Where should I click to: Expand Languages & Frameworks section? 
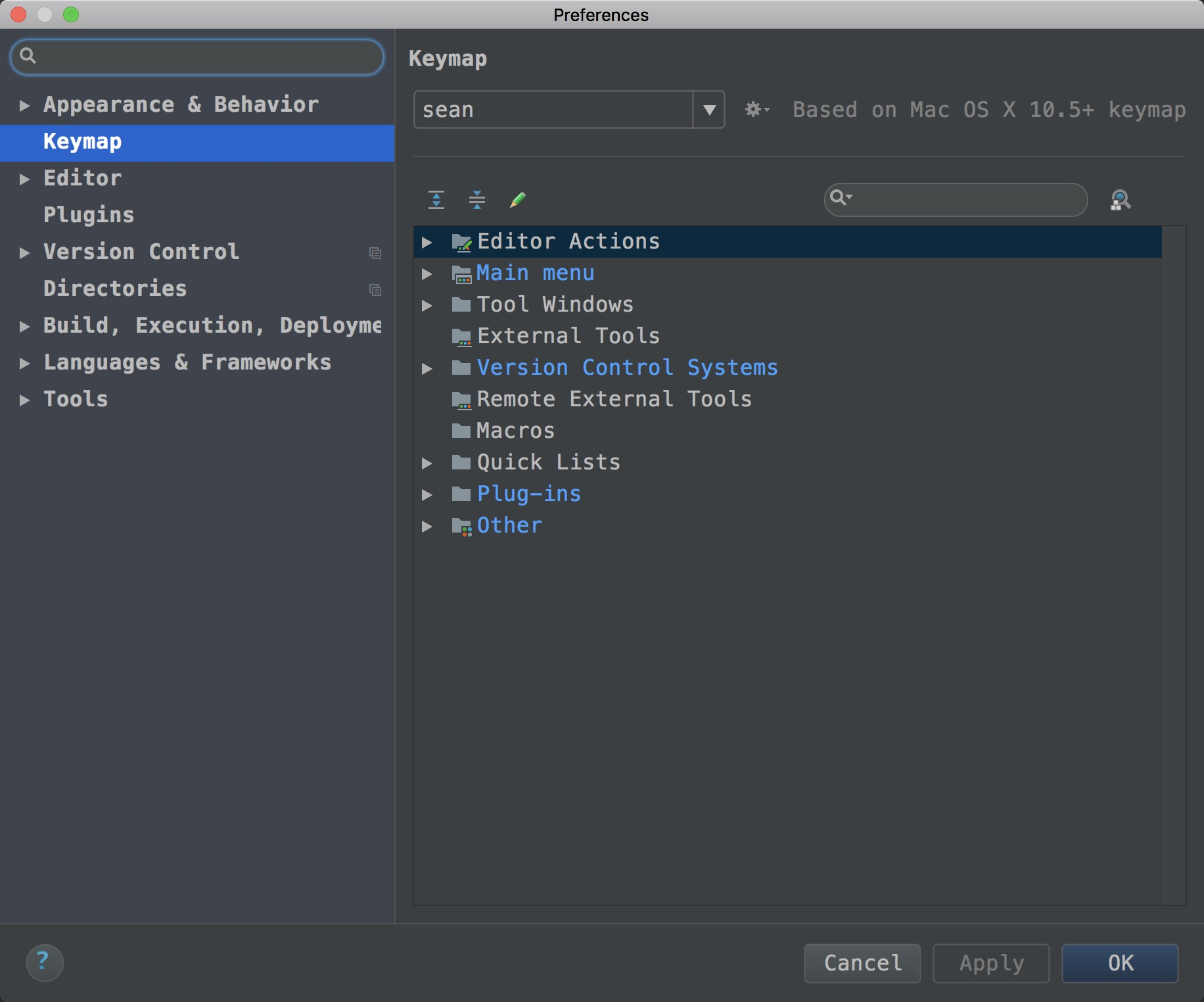(24, 363)
